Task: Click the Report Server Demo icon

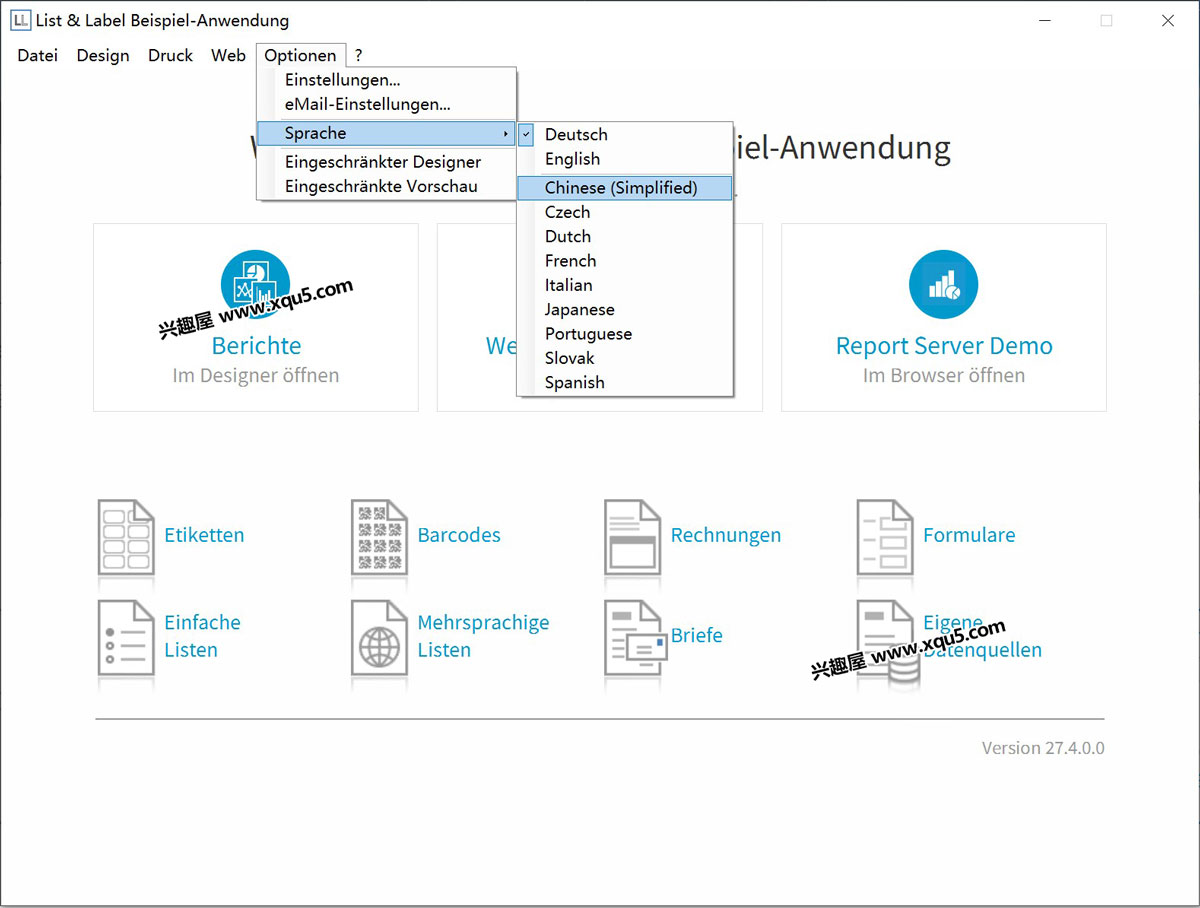Action: pos(943,284)
